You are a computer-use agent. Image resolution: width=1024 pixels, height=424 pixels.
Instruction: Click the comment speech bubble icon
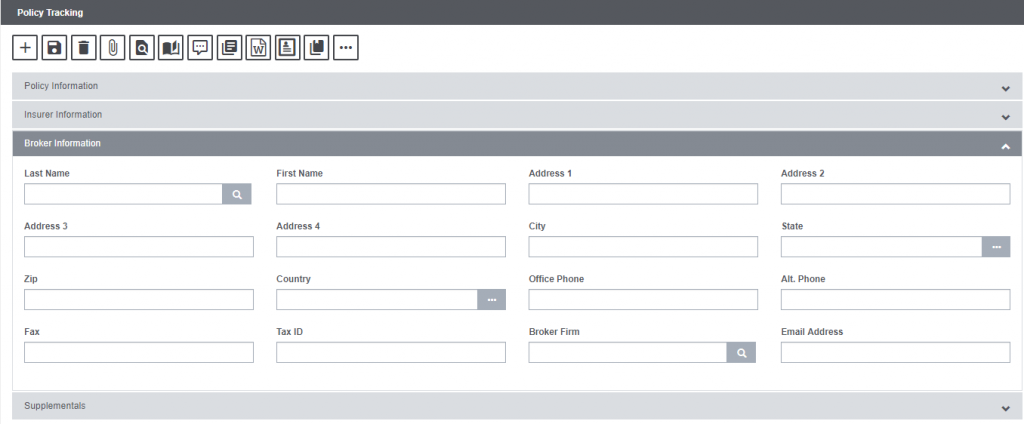[200, 48]
